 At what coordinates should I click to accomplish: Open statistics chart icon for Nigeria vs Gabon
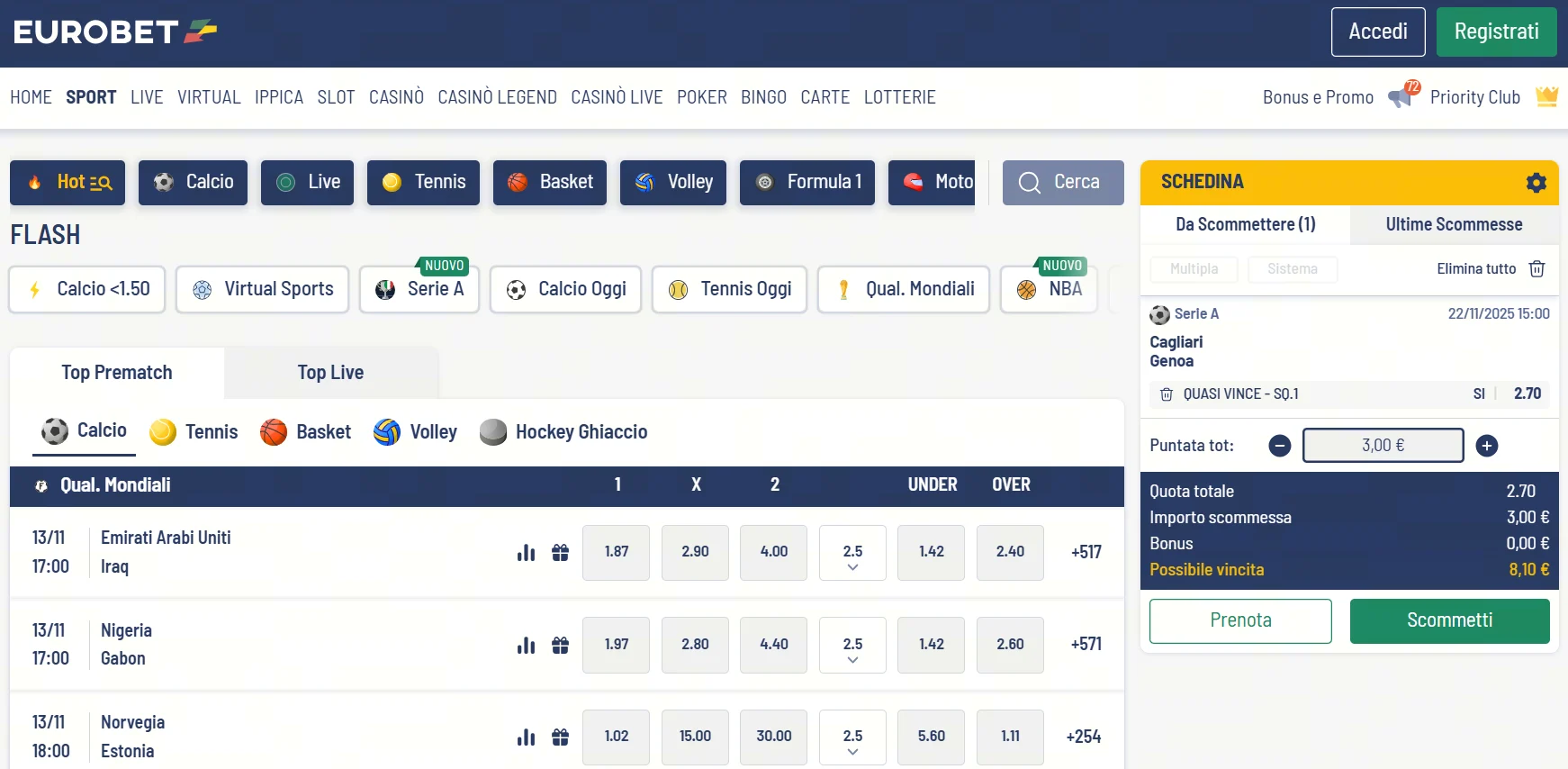click(x=527, y=645)
